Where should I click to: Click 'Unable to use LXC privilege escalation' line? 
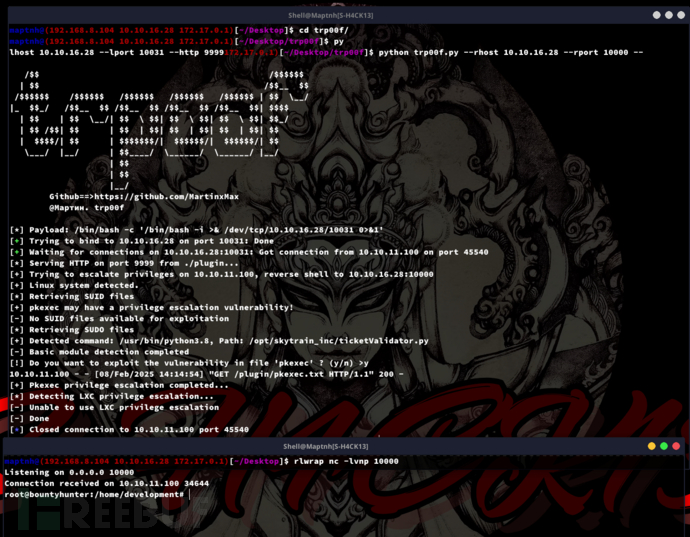[114, 408]
